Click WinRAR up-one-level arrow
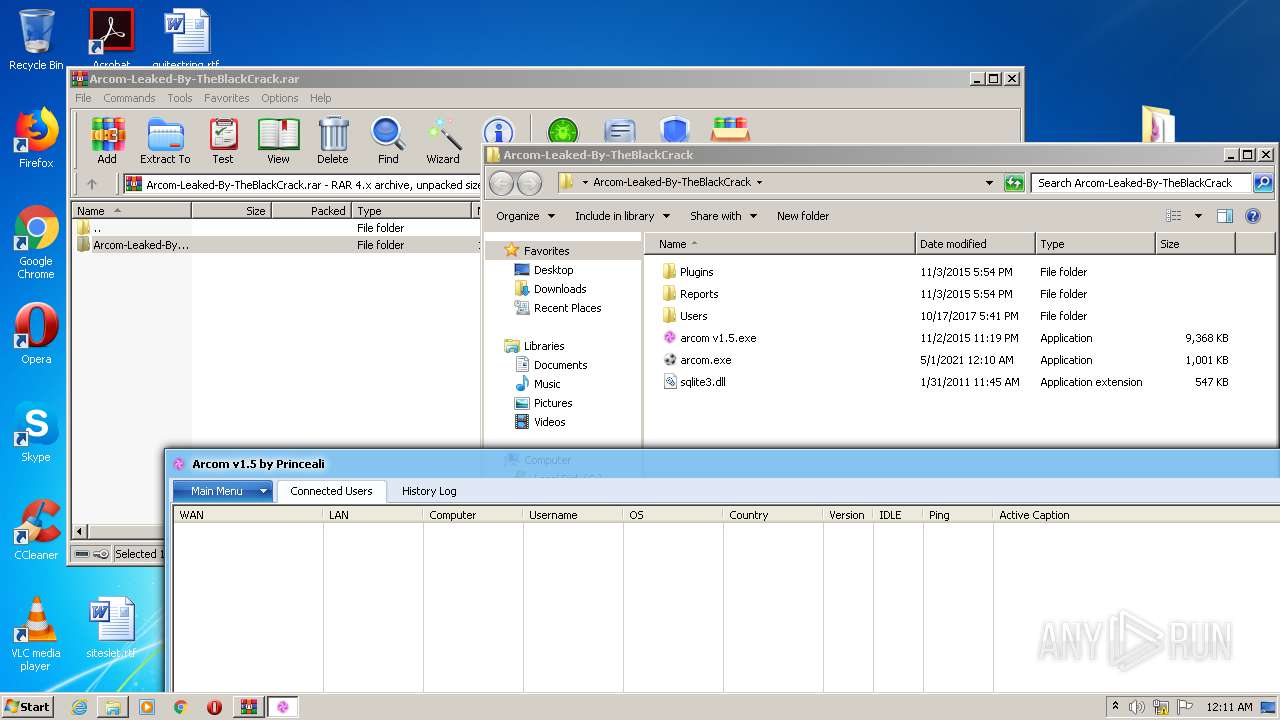1280x720 pixels. coord(92,184)
